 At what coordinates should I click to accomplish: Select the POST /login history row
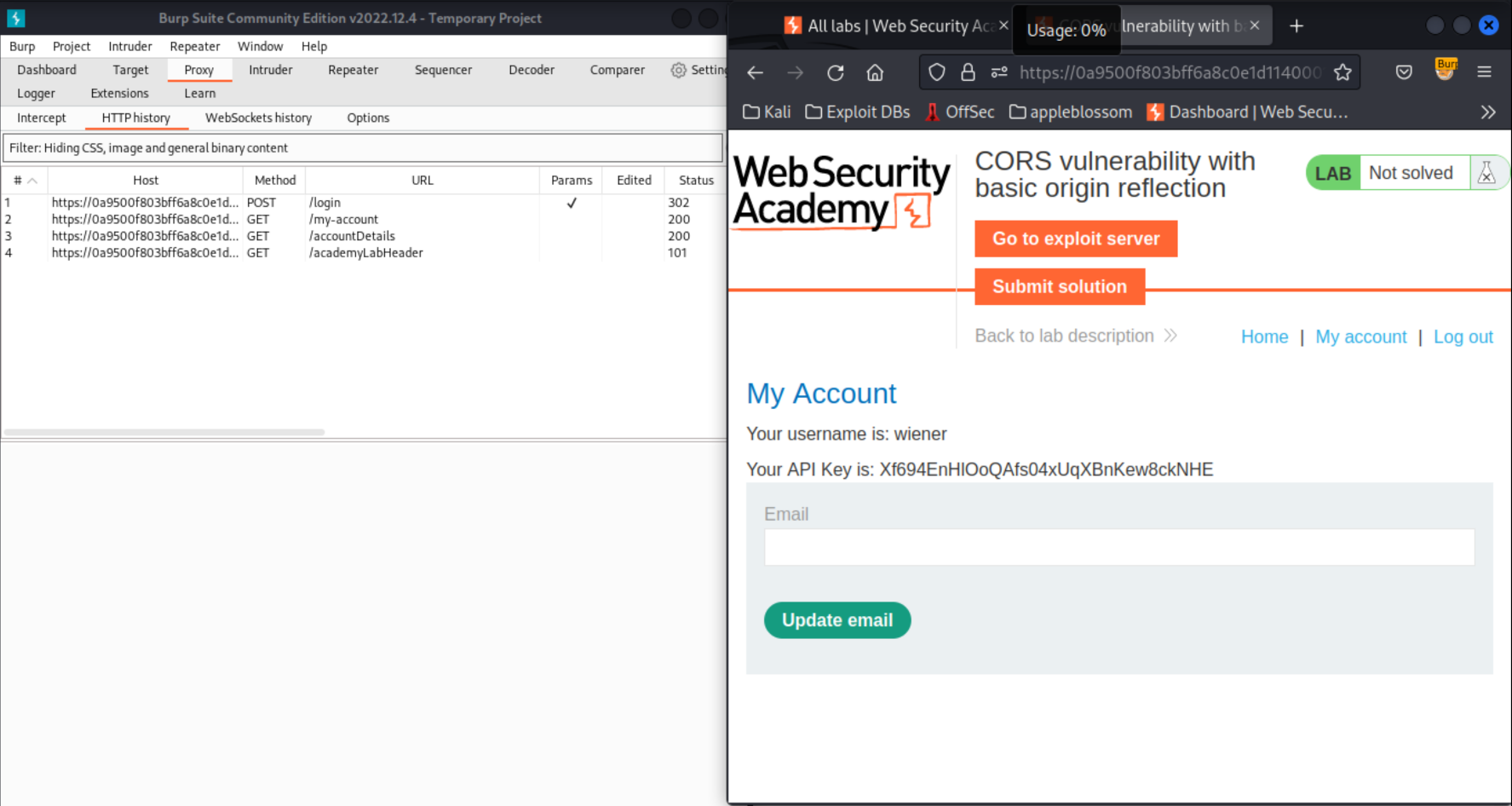pos(363,203)
